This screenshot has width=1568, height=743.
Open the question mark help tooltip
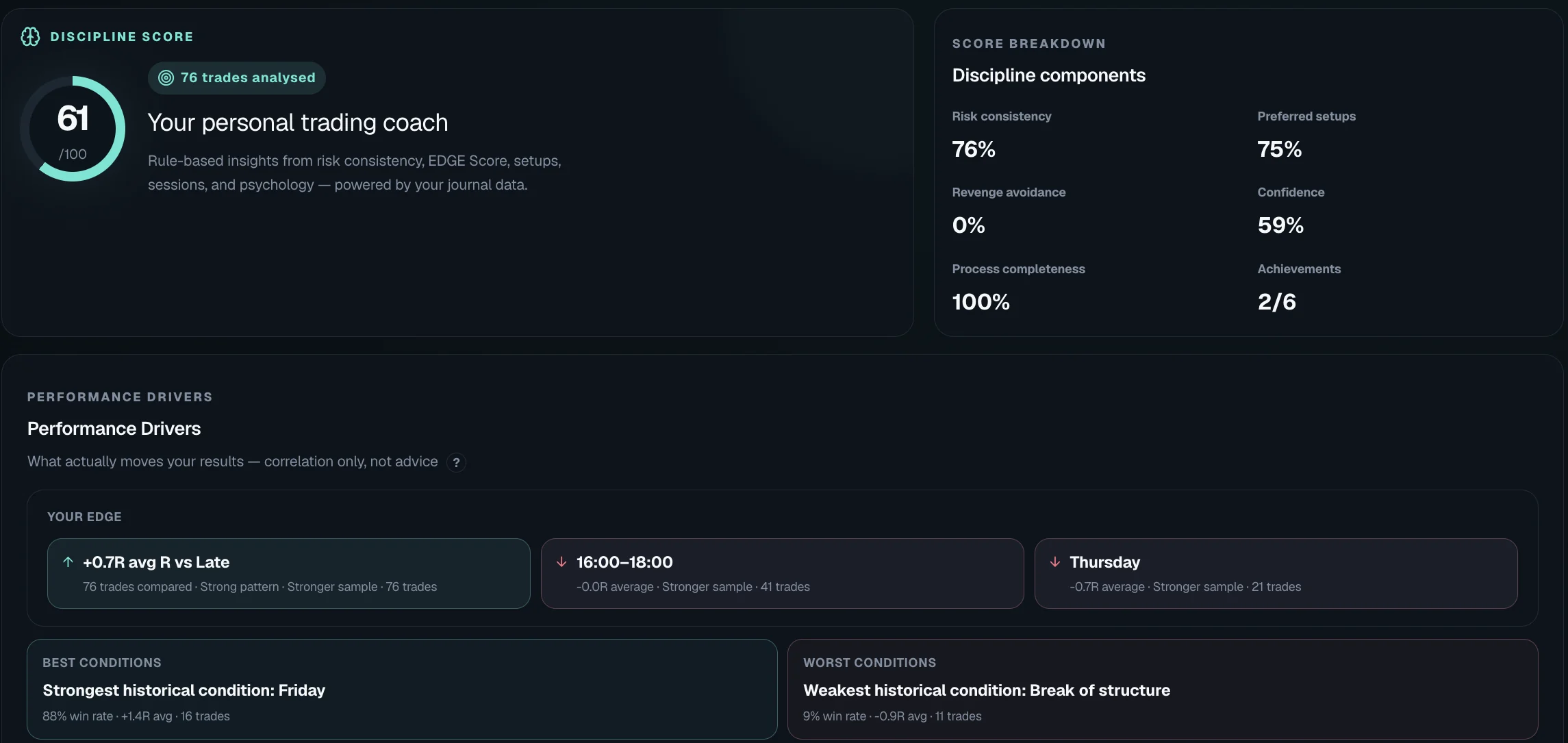tap(456, 462)
